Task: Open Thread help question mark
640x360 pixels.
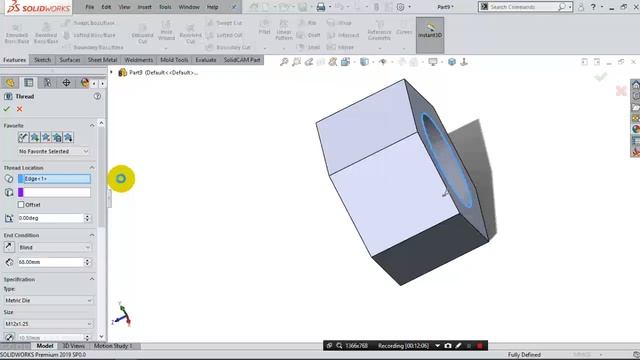Action: pos(97,96)
